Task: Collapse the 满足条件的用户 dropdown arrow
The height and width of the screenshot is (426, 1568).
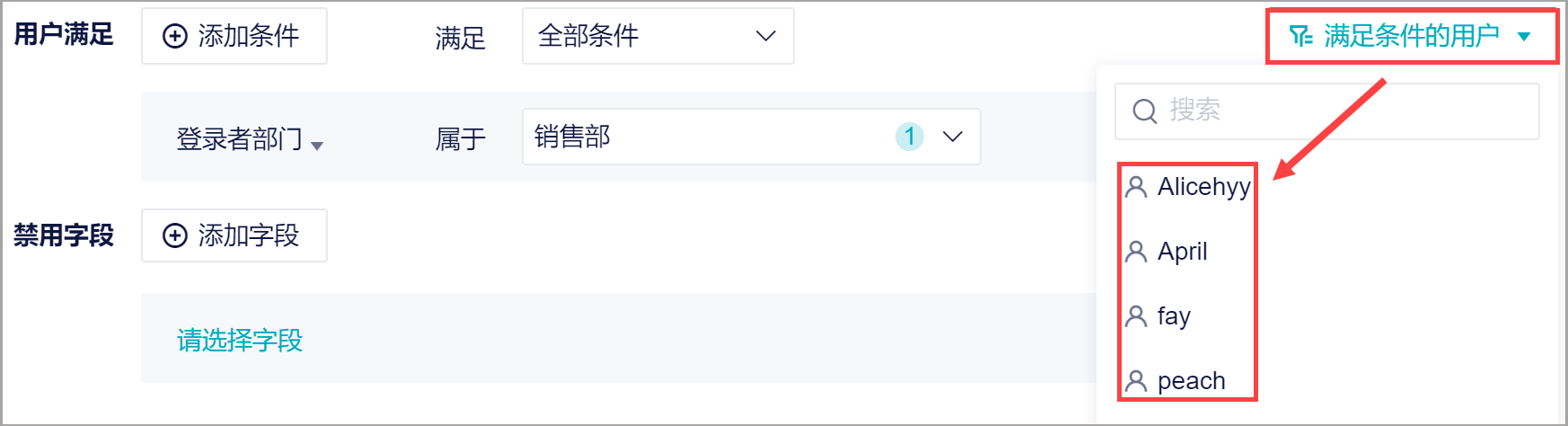Action: click(1524, 37)
